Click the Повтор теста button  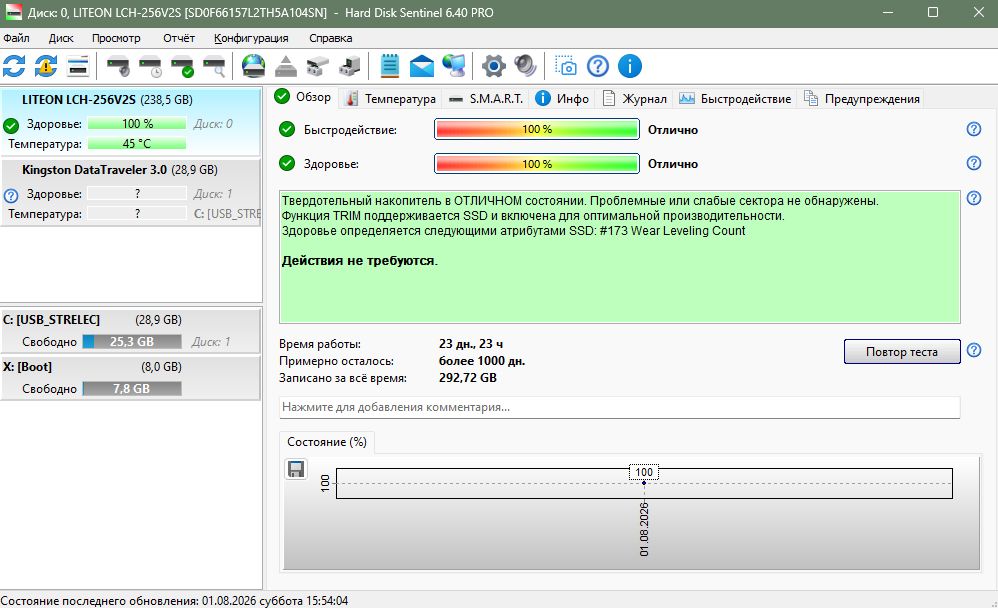(x=902, y=351)
